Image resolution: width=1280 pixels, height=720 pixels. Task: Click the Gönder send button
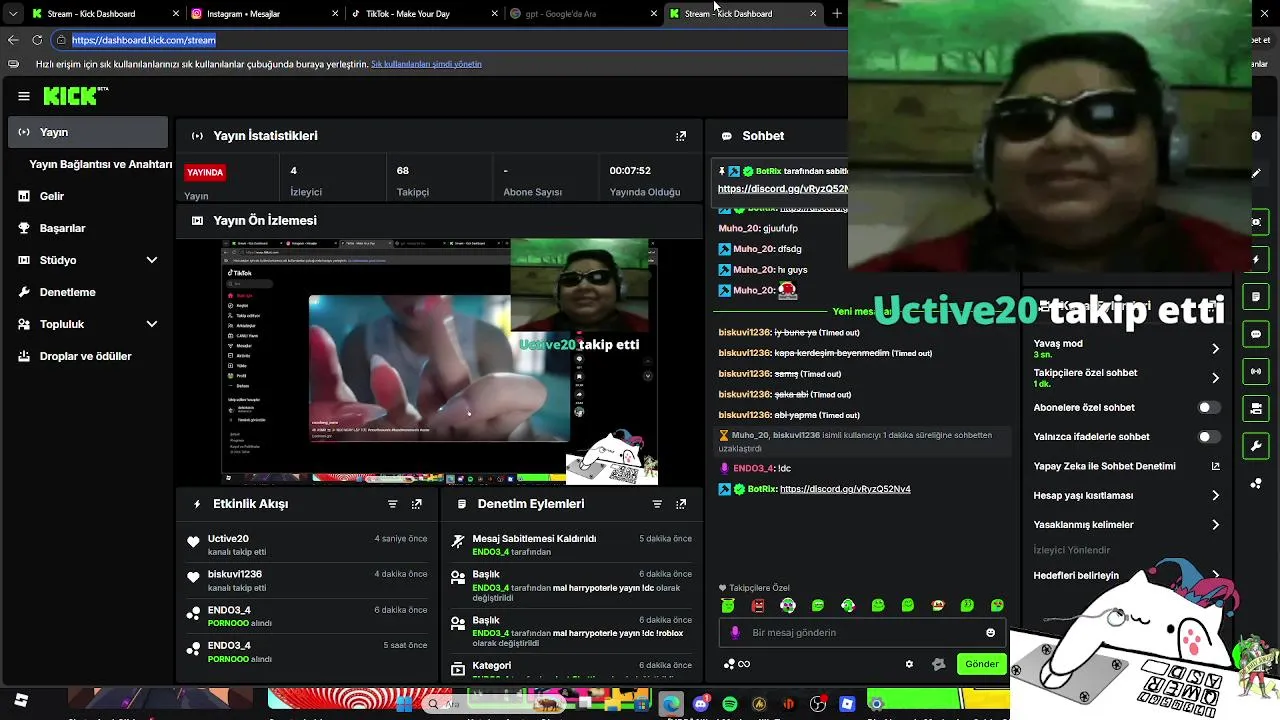pyautogui.click(x=981, y=664)
